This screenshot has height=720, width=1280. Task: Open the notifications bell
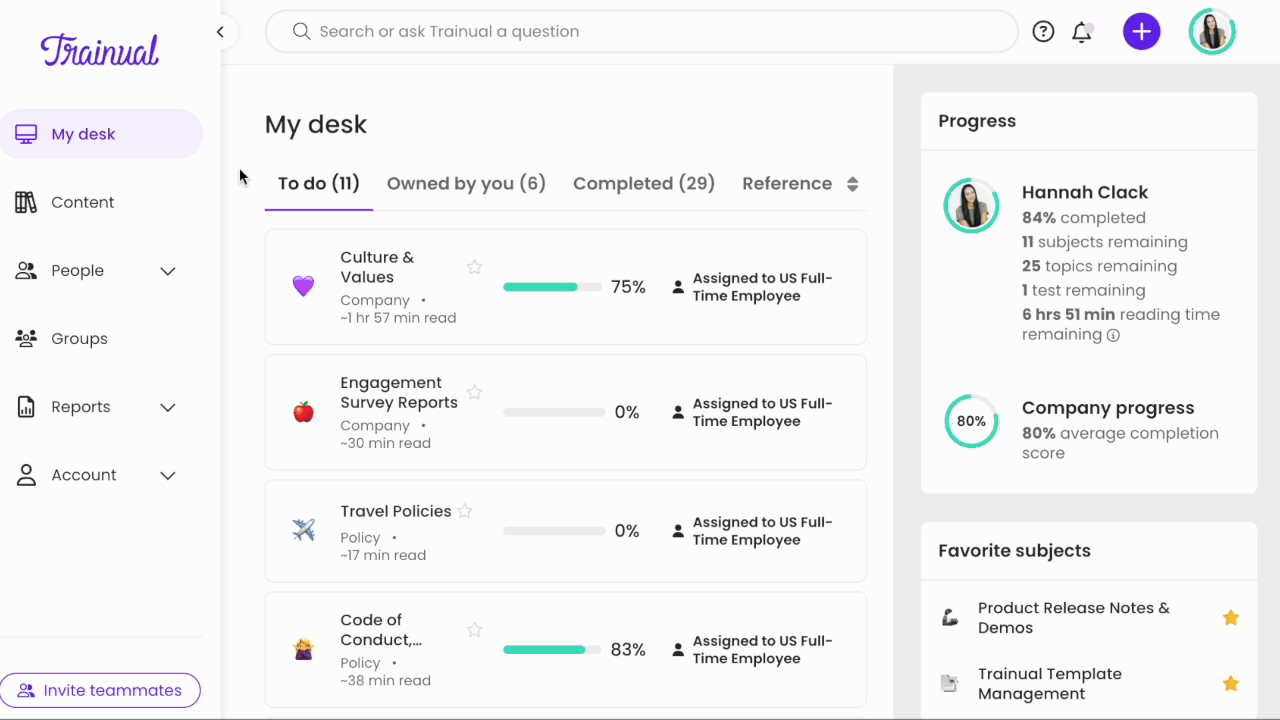click(1081, 32)
